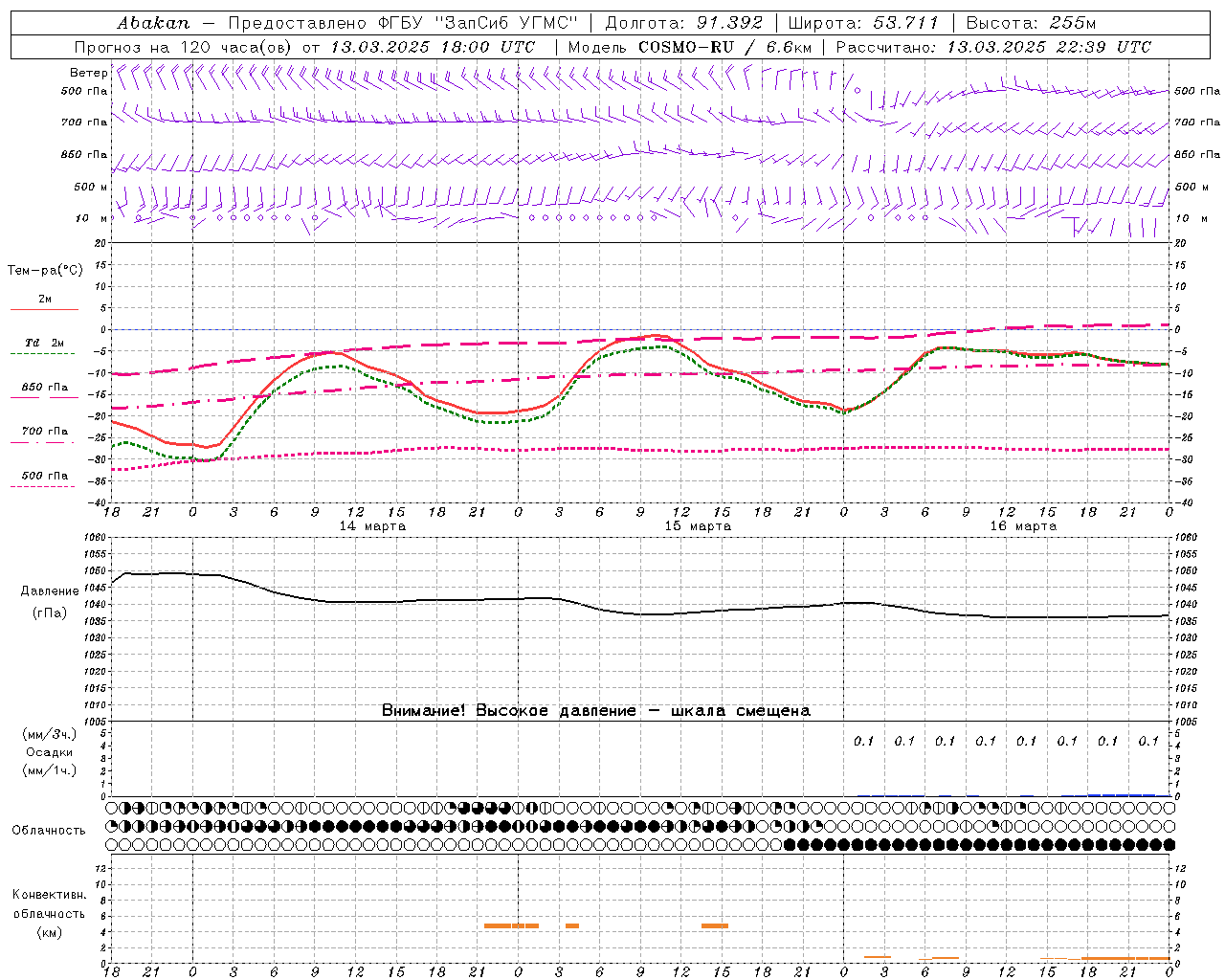The image size is (1225, 980).
Task: Click the 'Рассчитано: 13.03.2025 22:39 UTC' timestamp
Action: [x=994, y=47]
